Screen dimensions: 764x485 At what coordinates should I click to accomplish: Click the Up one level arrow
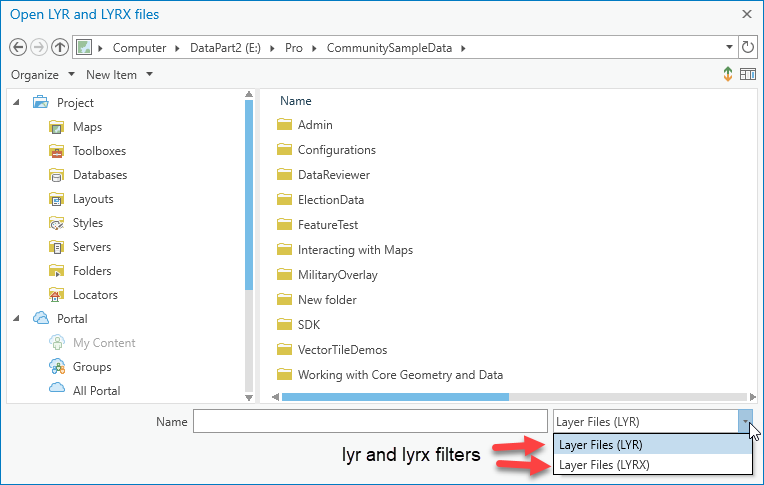[59, 47]
